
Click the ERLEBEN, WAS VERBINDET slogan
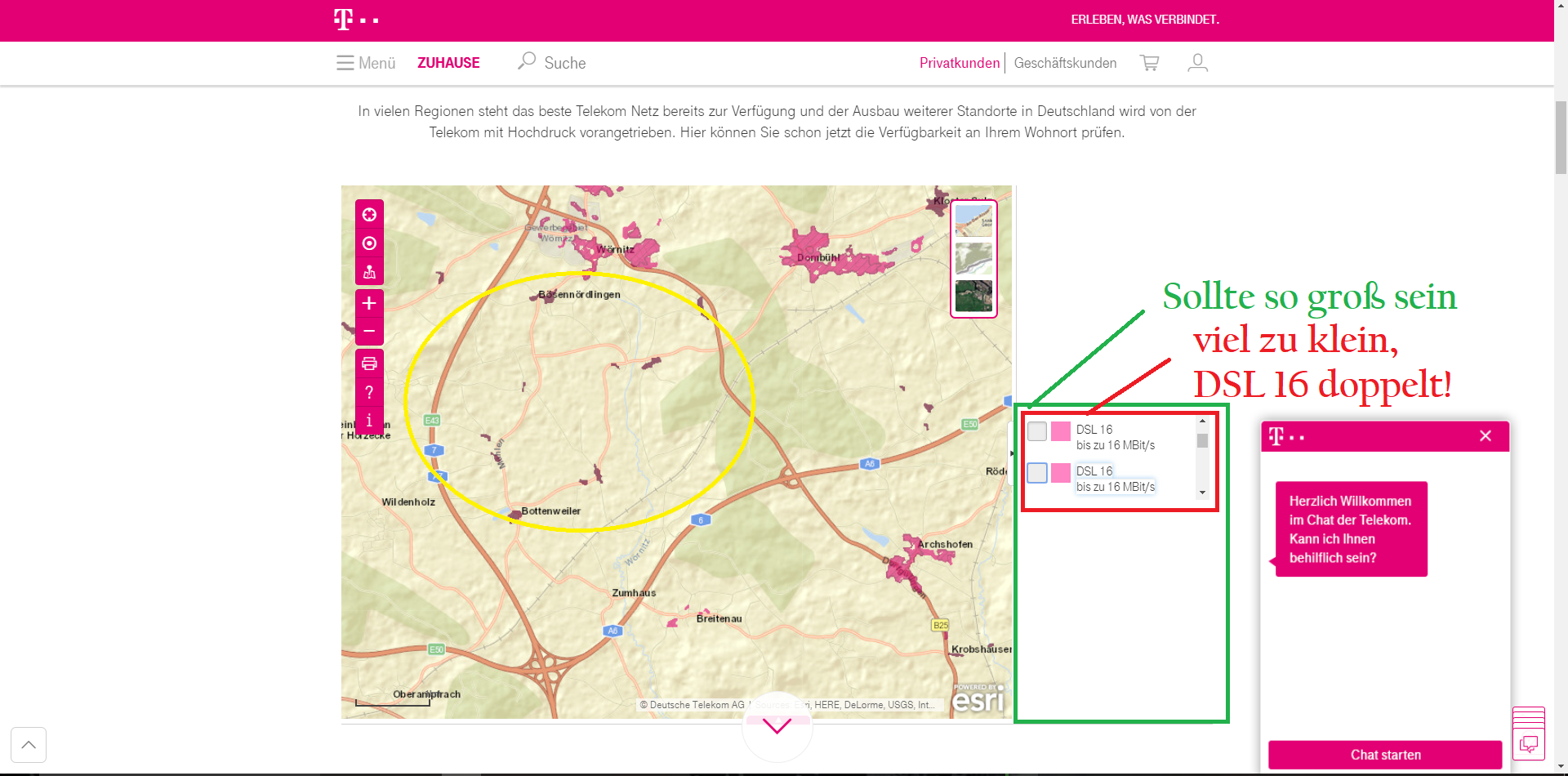point(1145,20)
